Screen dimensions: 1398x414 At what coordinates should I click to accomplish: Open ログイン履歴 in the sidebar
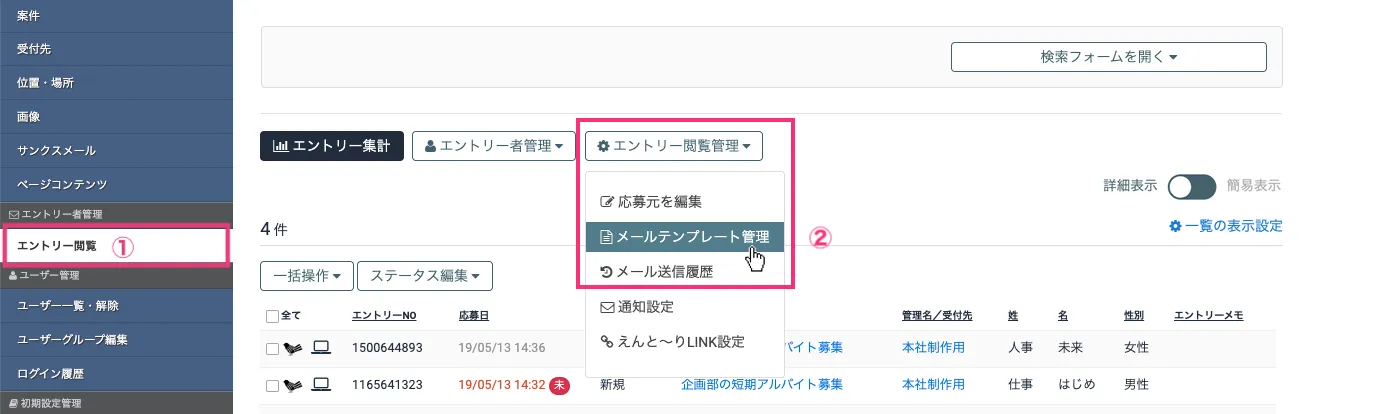[51, 374]
